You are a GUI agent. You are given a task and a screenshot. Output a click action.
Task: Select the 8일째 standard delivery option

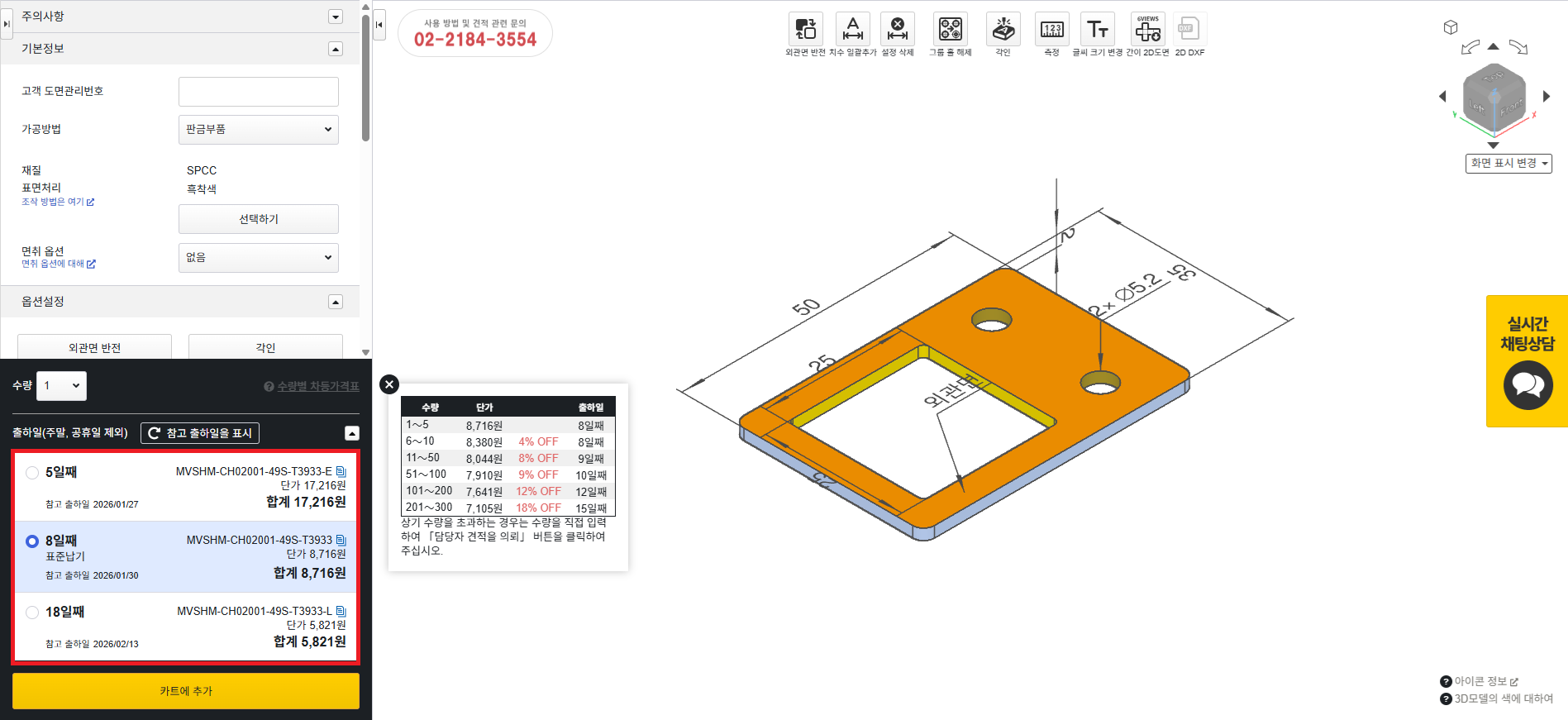click(32, 541)
